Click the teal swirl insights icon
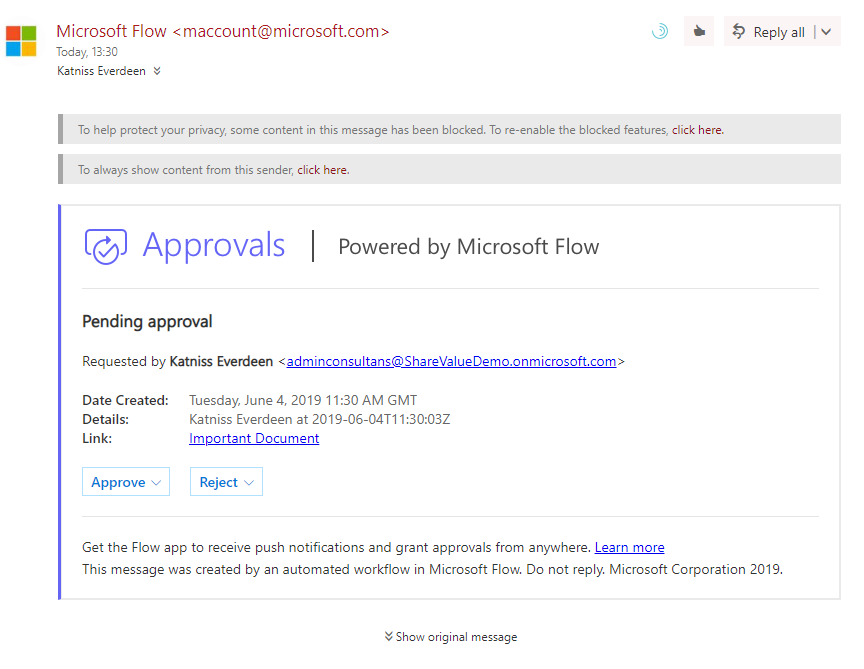The width and height of the screenshot is (864, 669). tap(660, 31)
